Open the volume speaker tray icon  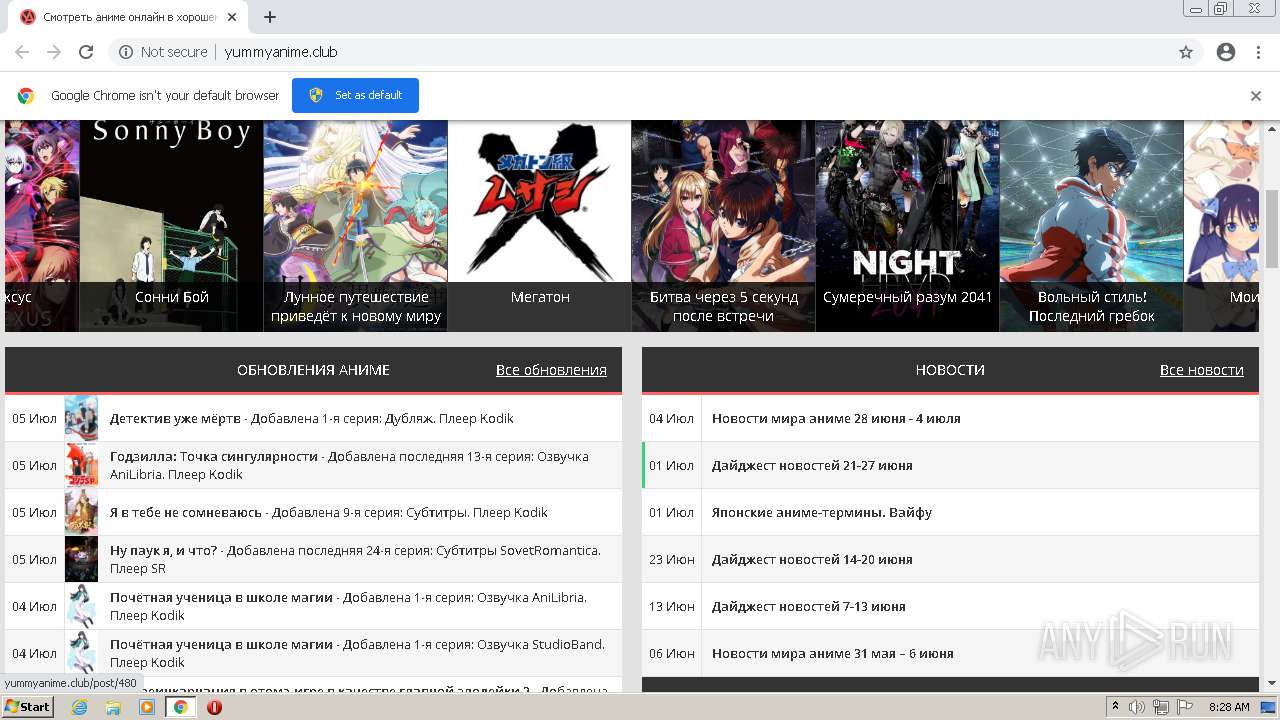1137,707
